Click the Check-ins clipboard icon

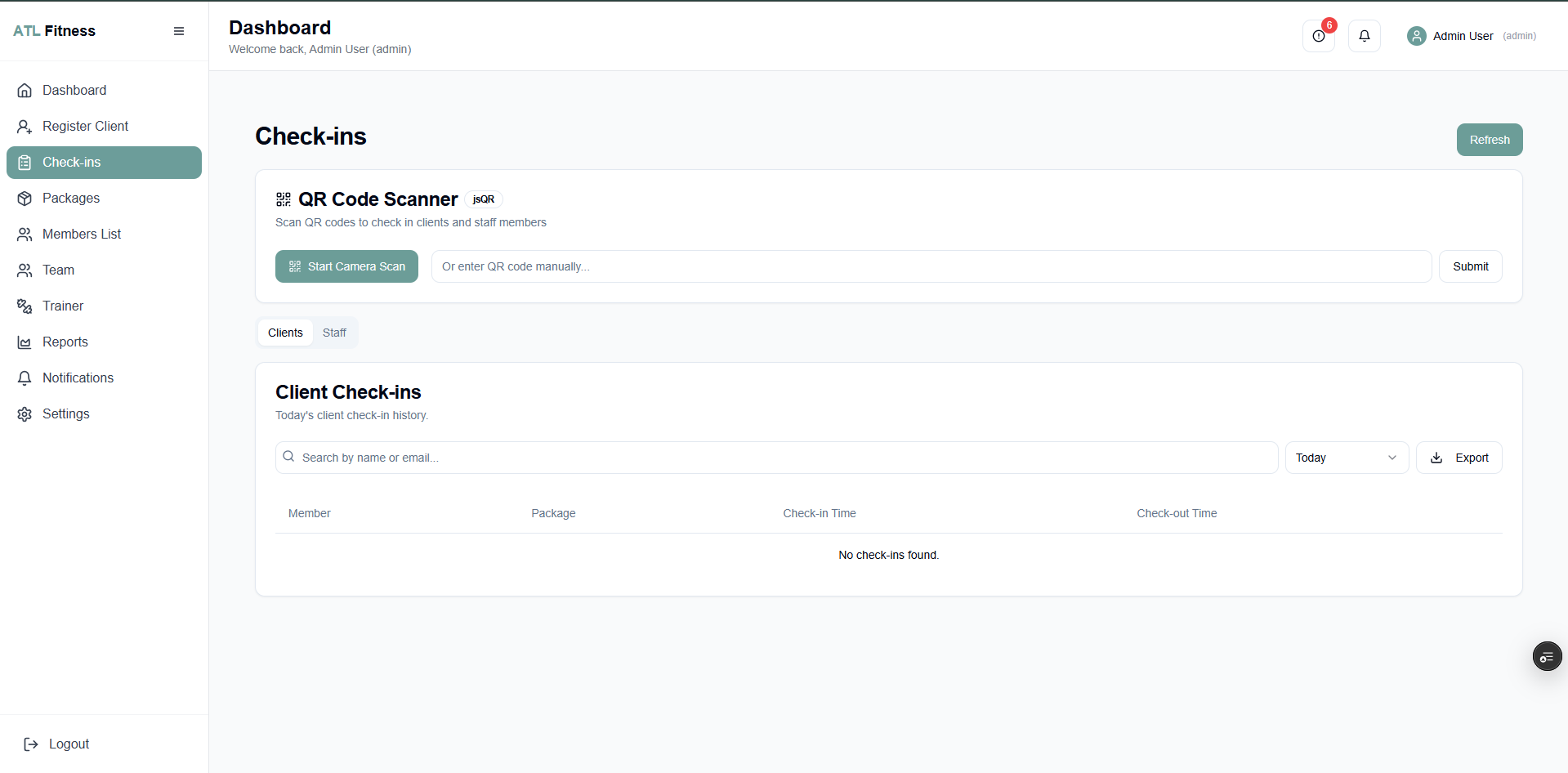pyautogui.click(x=25, y=163)
